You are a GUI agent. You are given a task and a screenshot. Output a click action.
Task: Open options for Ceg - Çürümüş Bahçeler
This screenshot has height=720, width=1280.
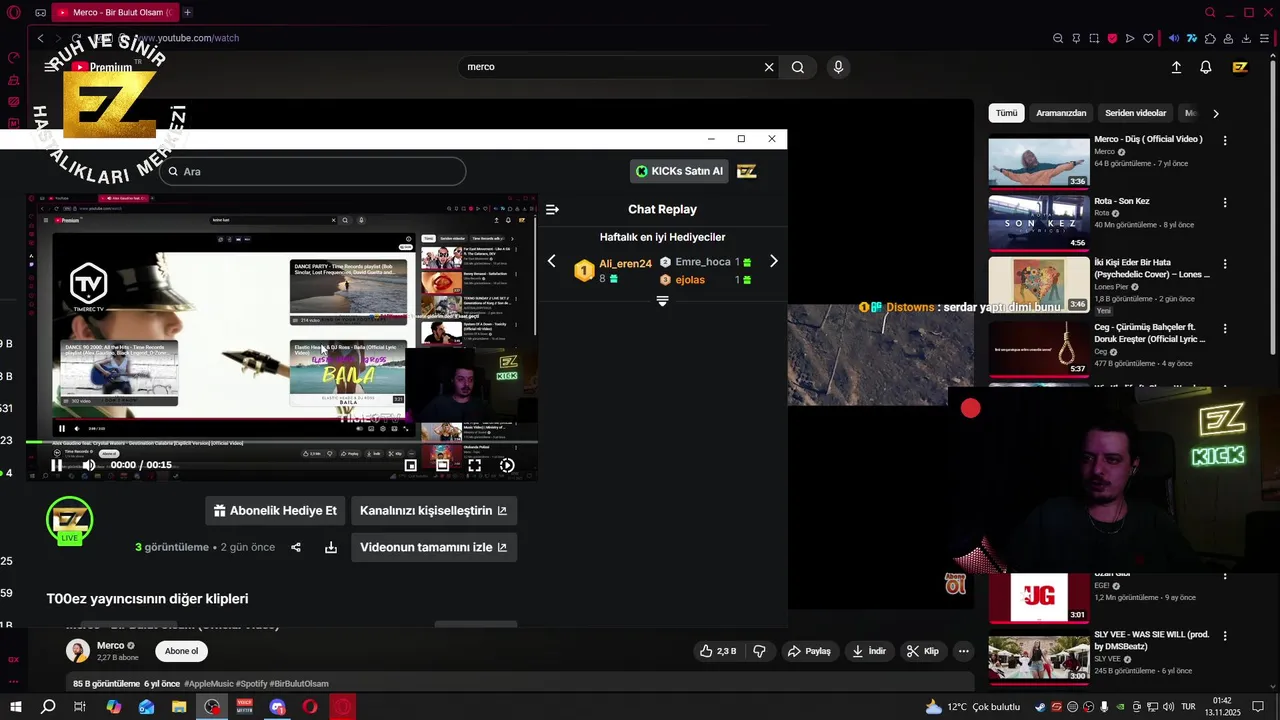click(1225, 328)
